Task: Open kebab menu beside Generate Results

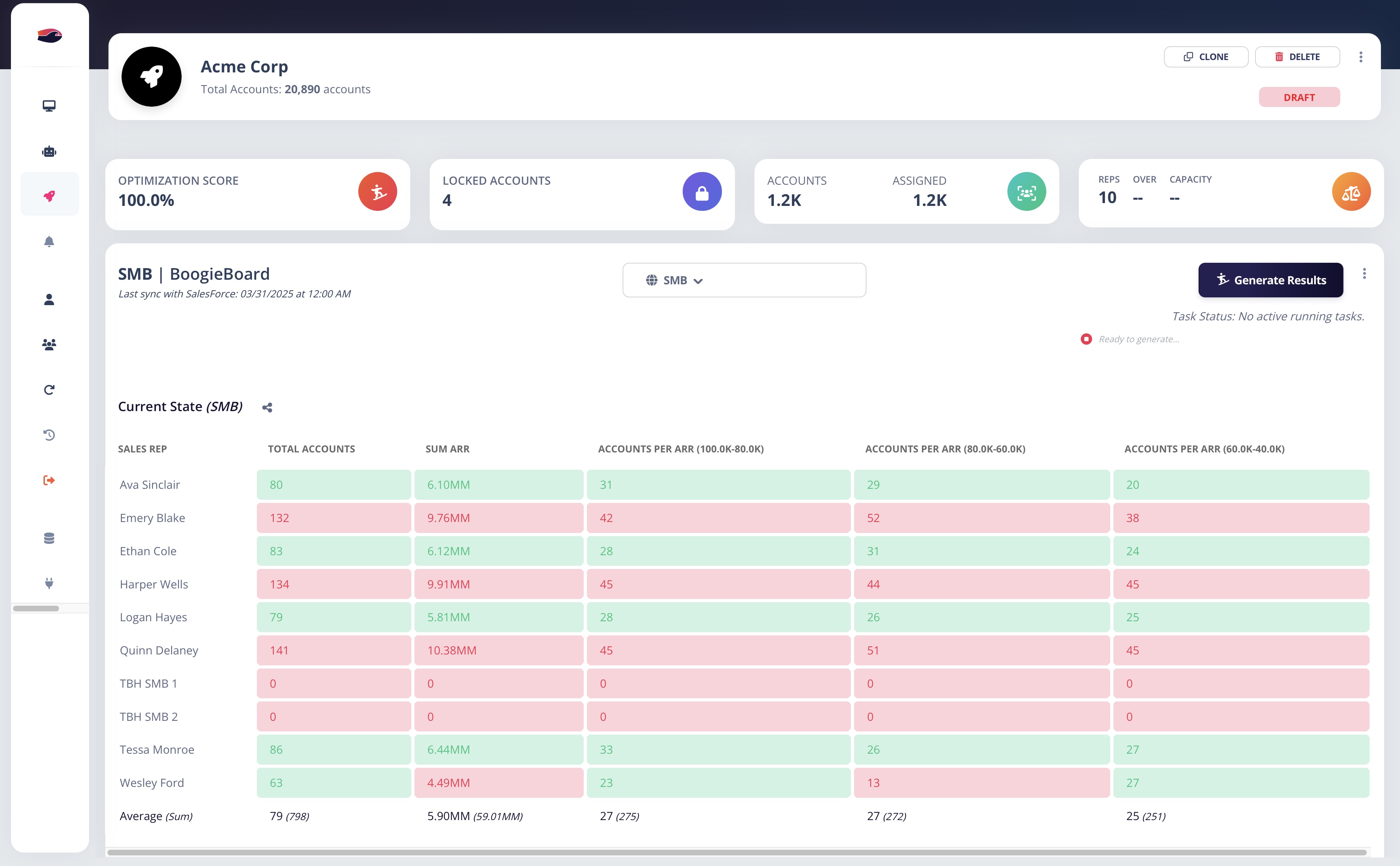Action: (1364, 274)
